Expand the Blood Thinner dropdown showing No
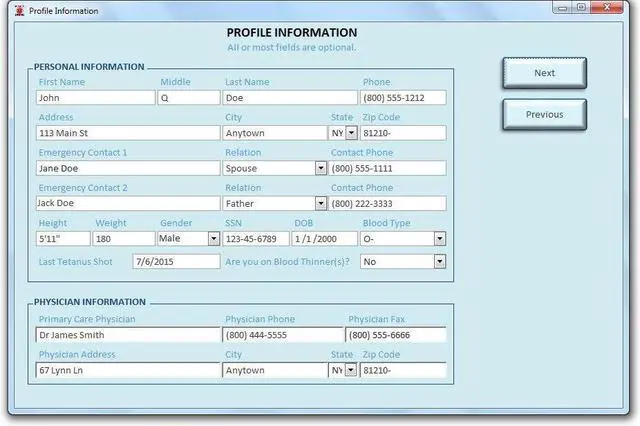 point(440,262)
